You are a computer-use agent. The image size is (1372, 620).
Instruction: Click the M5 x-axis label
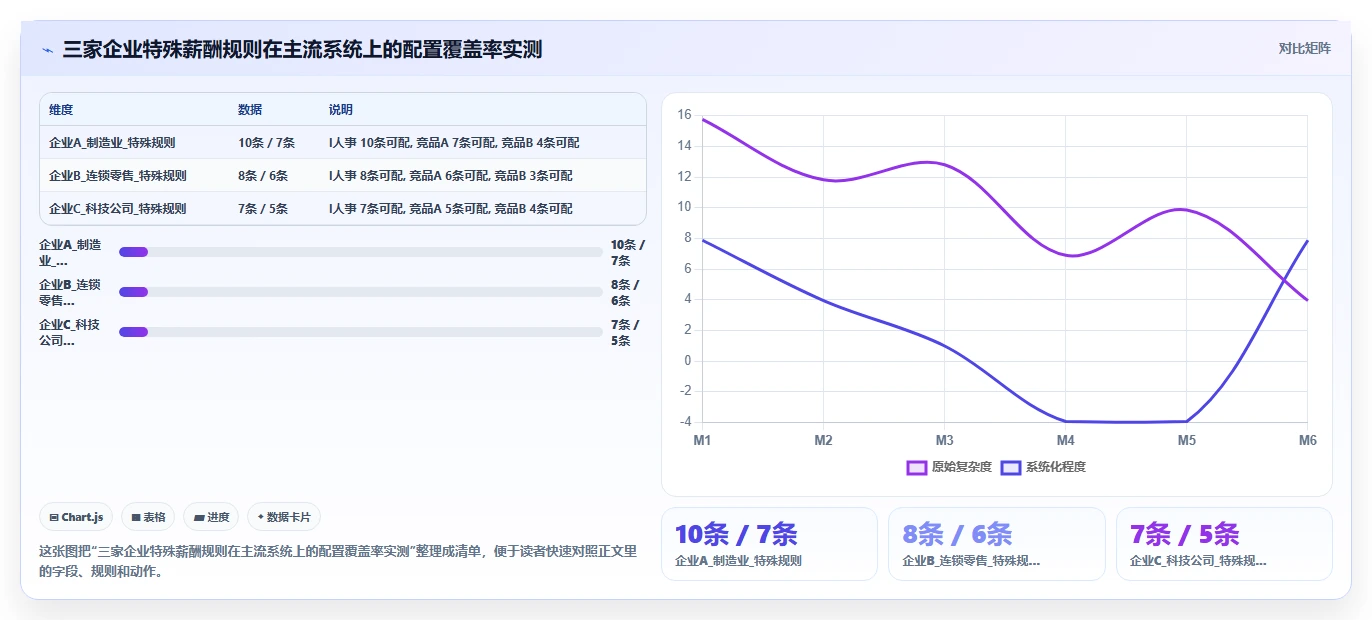click(1186, 440)
